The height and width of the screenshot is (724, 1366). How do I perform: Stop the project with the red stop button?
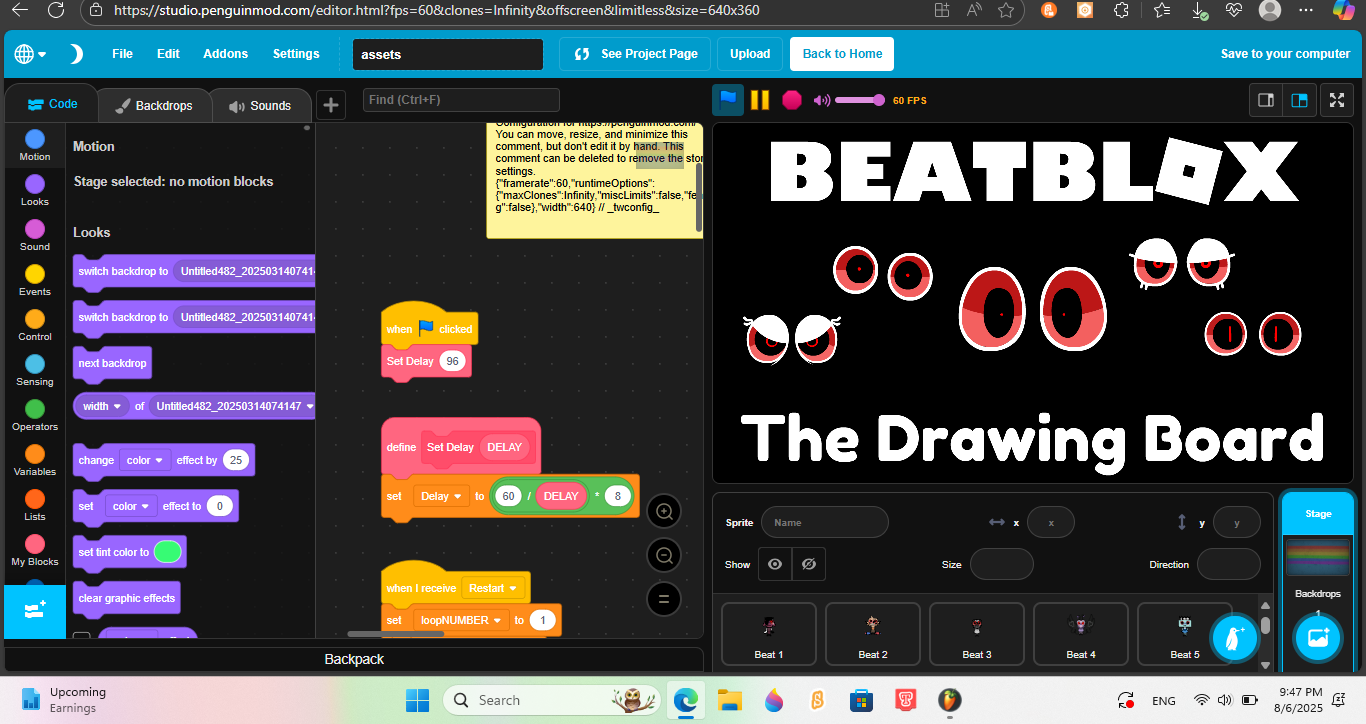coord(792,100)
